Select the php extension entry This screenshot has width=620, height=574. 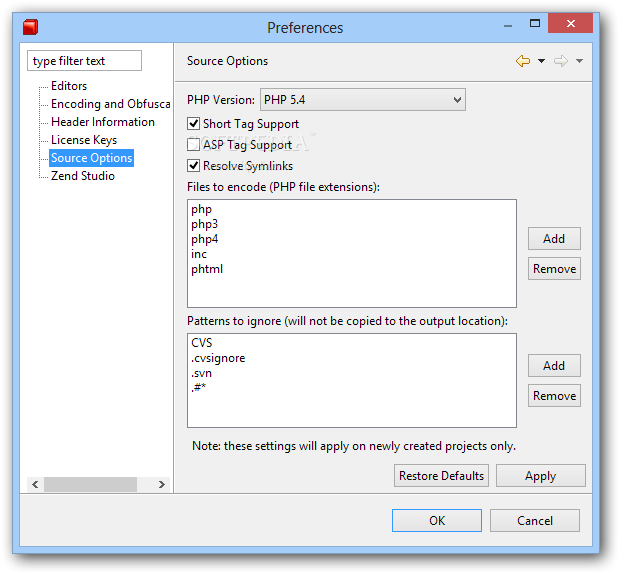[201, 209]
